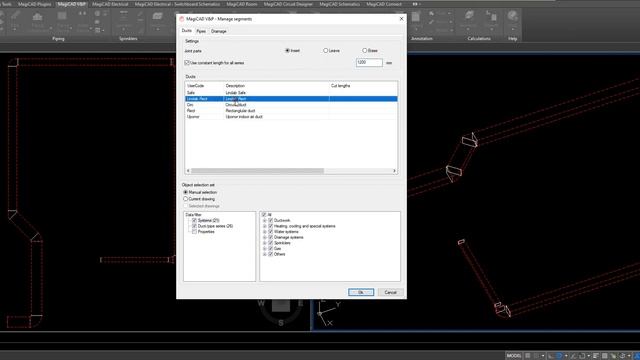Select the highlighted Lindab Rect duct row
The width and height of the screenshot is (640, 360).
(291, 99)
